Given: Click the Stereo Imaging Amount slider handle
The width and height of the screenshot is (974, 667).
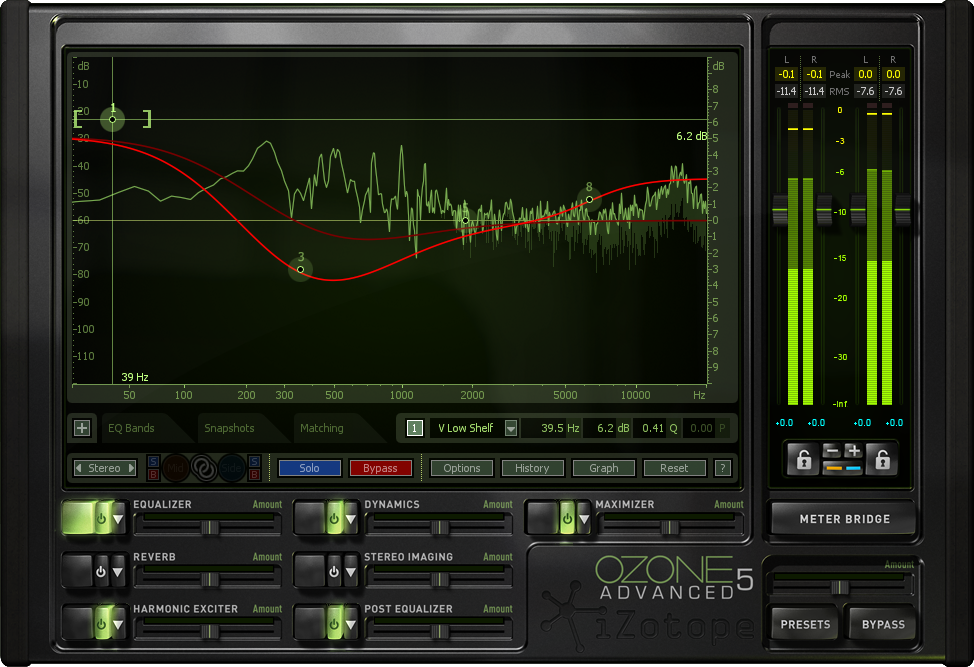Looking at the screenshot, I should [x=440, y=580].
